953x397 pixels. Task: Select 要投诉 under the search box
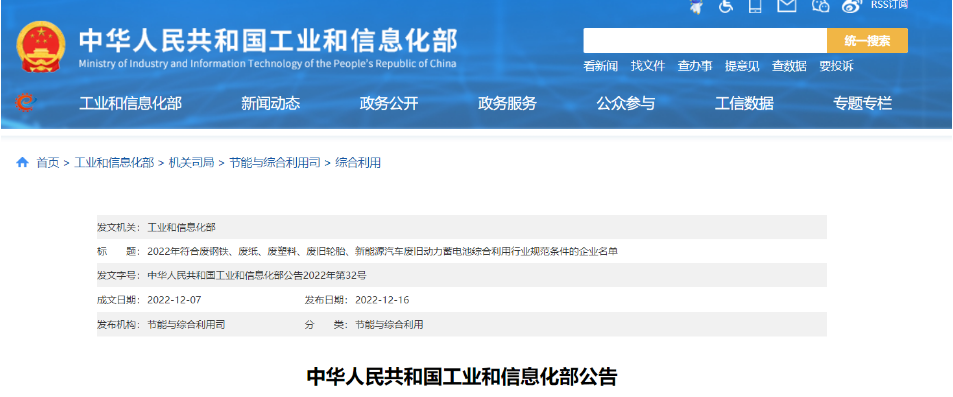pos(836,66)
